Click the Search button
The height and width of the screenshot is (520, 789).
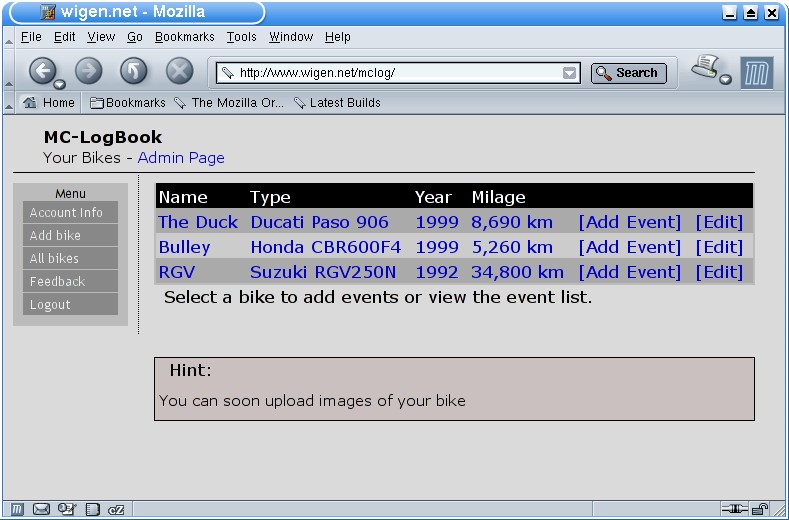(x=628, y=73)
